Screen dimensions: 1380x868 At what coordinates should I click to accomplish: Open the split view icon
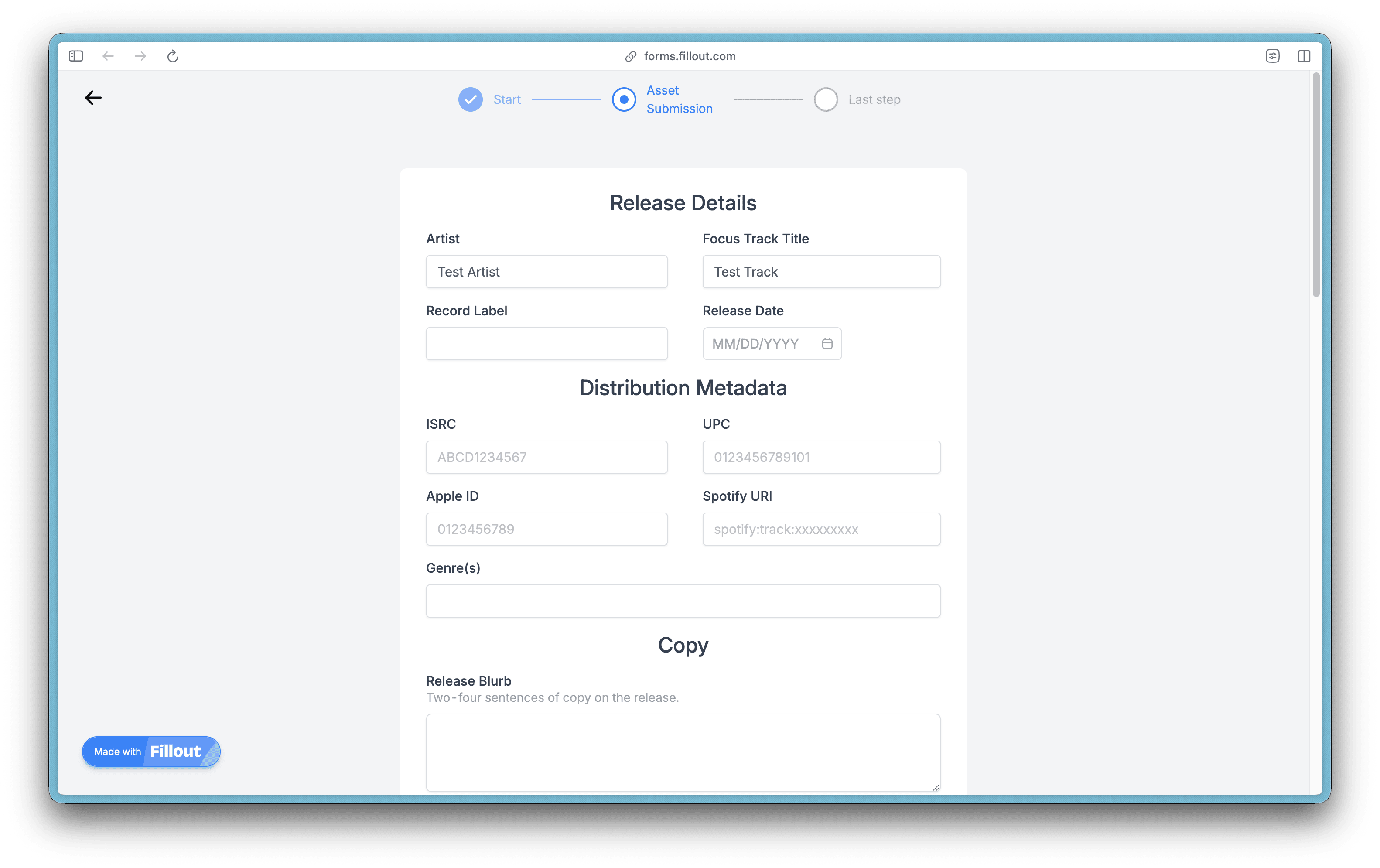point(1304,56)
